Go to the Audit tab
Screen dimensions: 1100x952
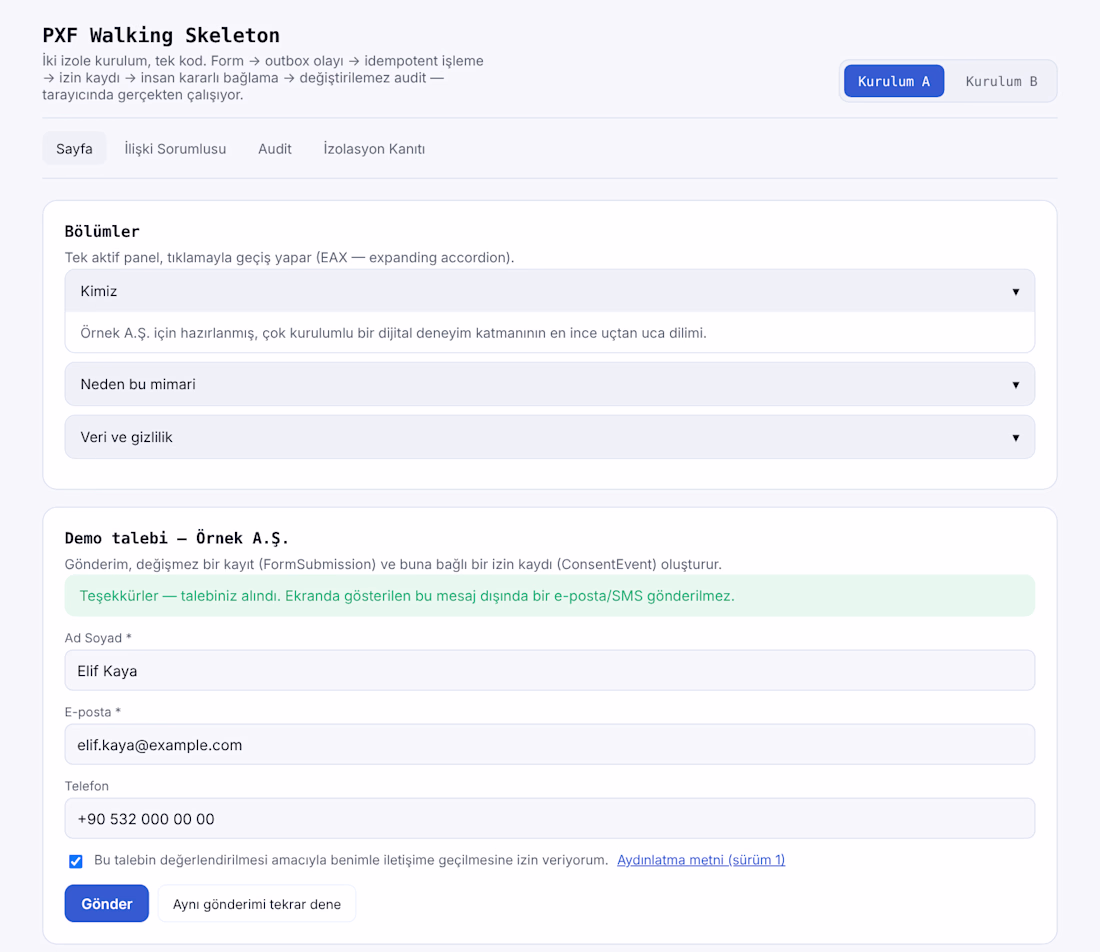275,149
